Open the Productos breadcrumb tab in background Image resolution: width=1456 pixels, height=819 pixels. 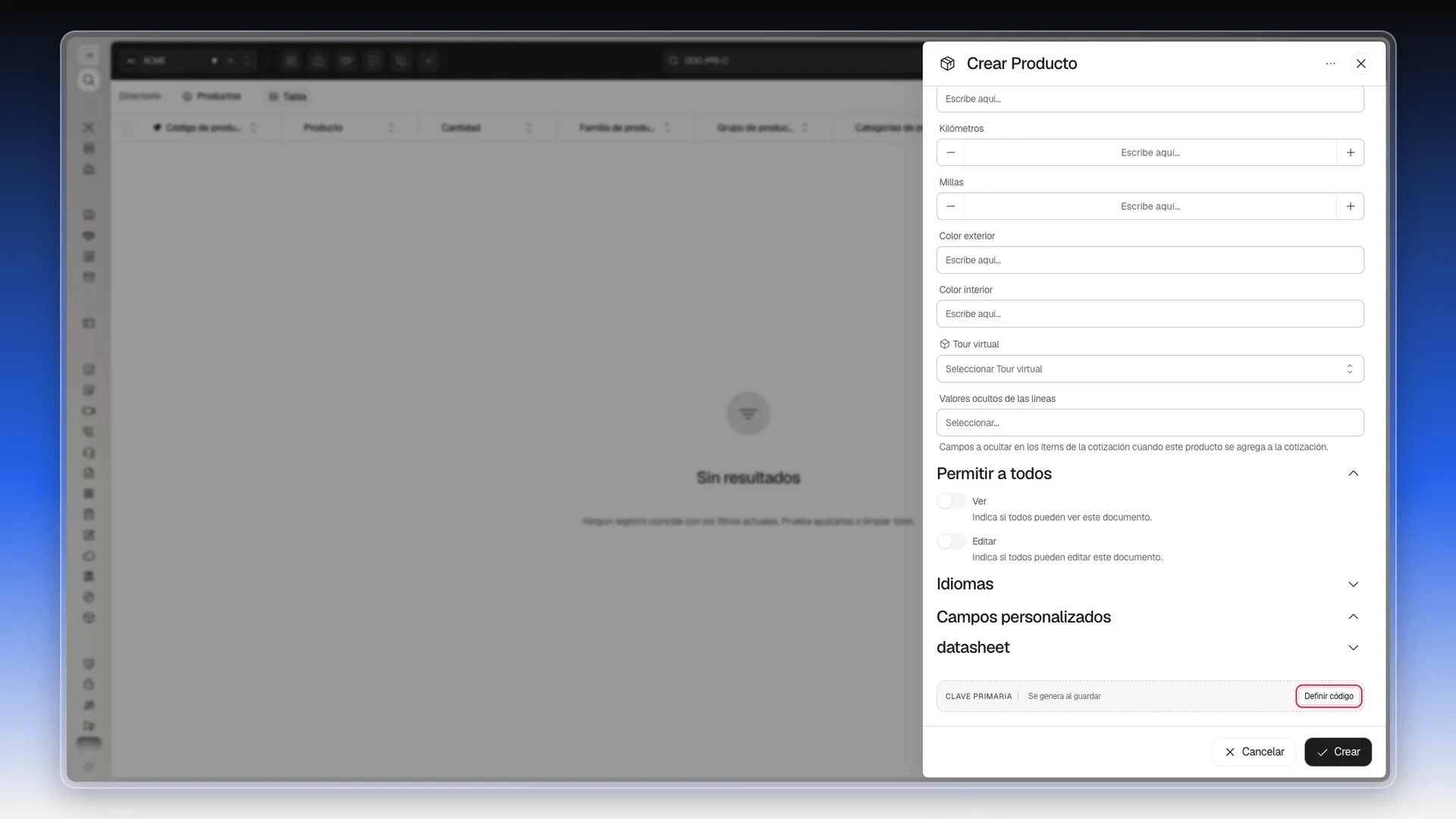[212, 96]
